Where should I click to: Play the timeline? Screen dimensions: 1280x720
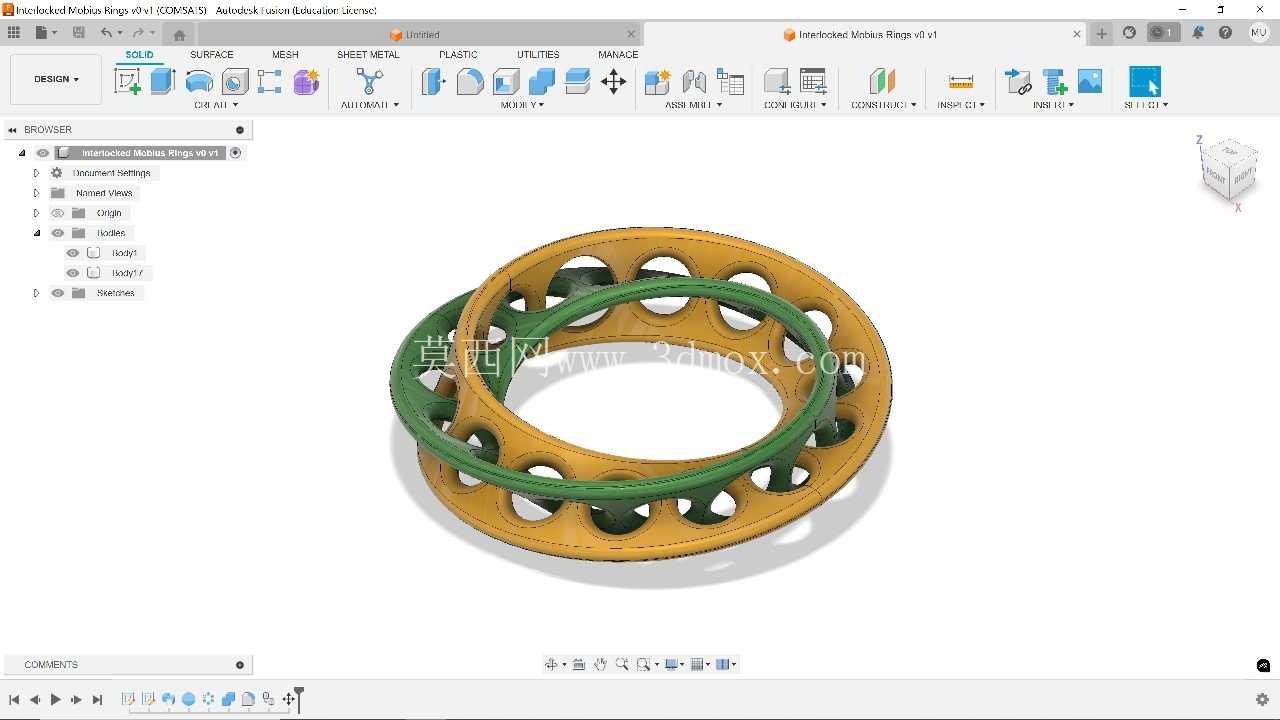click(x=56, y=700)
